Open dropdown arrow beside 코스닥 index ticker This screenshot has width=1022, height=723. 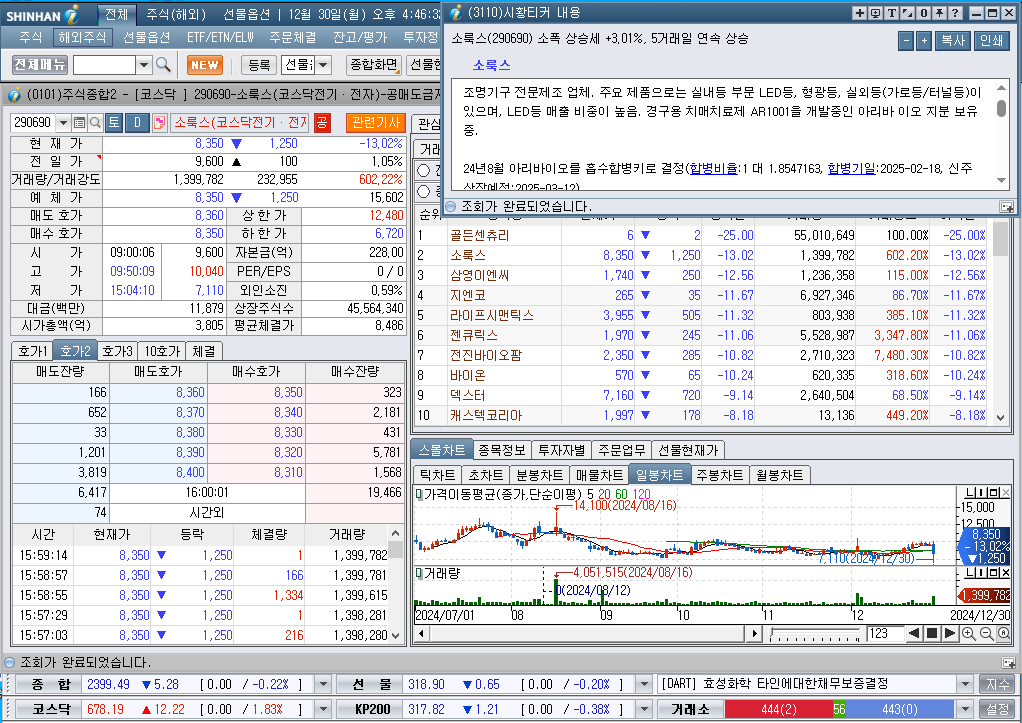[x=323, y=709]
